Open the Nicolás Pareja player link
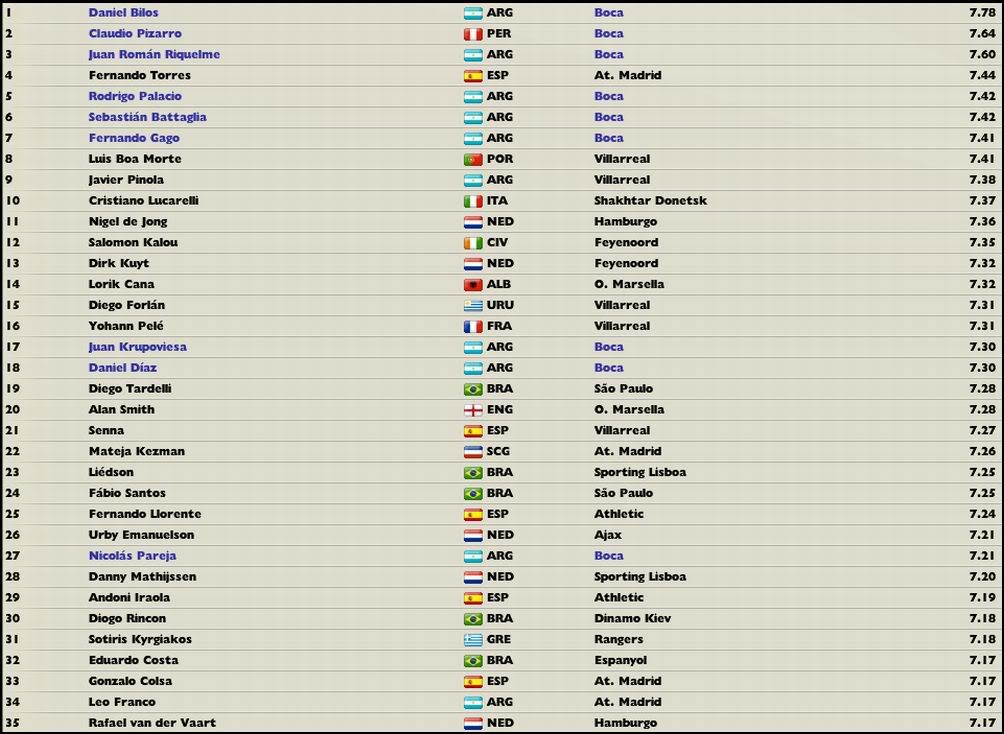This screenshot has height=734, width=1004. (133, 556)
